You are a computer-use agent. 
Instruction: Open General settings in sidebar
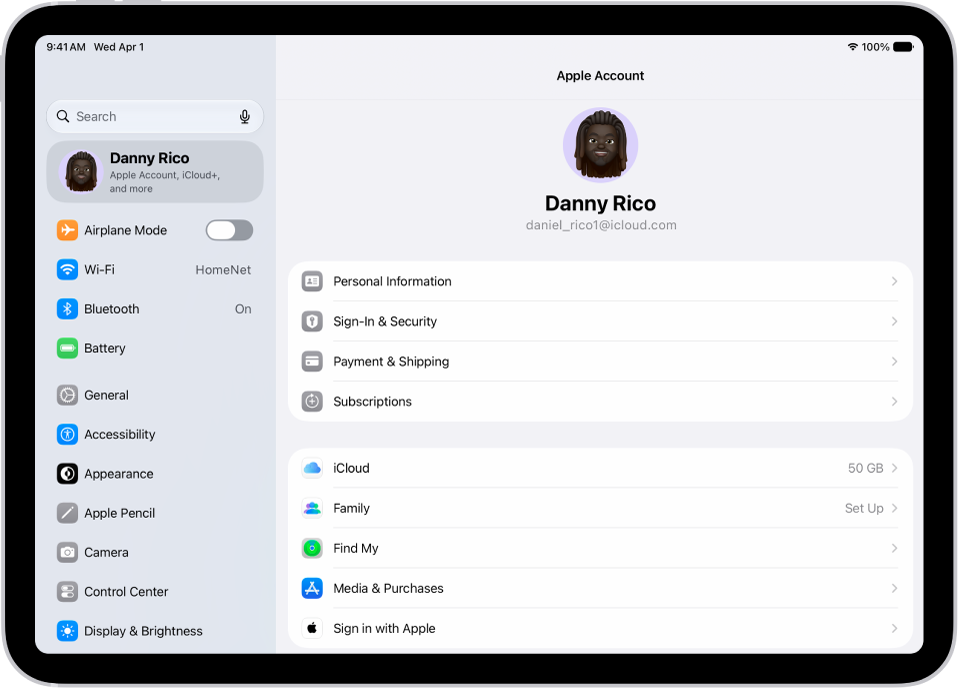click(155, 396)
